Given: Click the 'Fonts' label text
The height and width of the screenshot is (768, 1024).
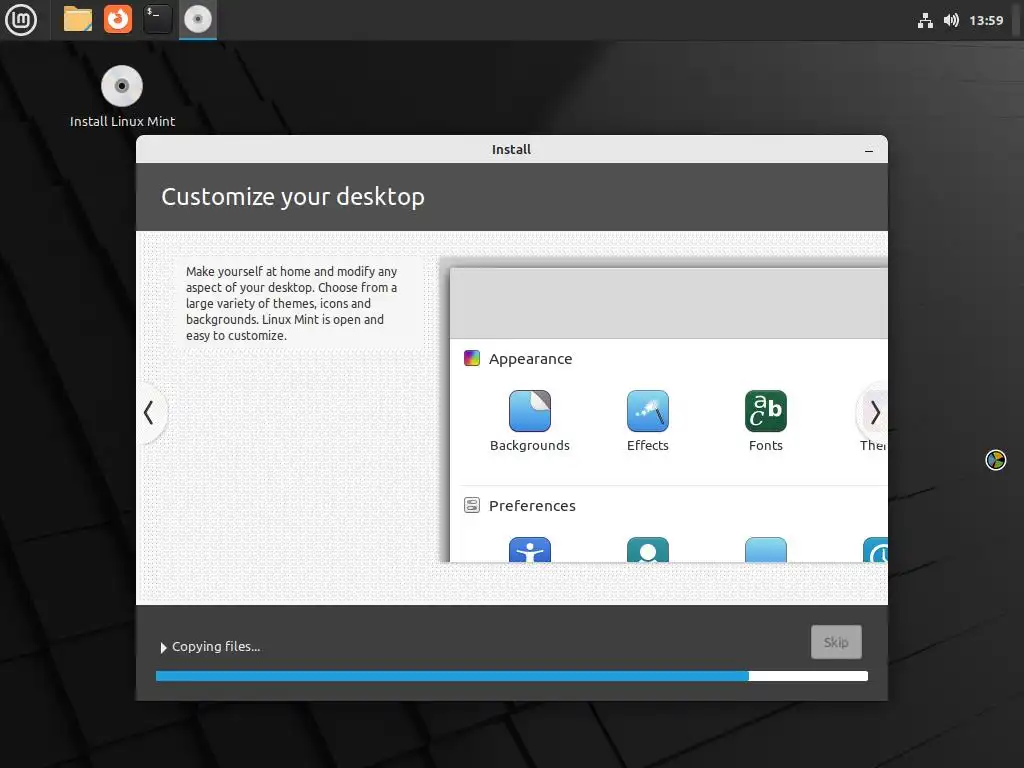Looking at the screenshot, I should [x=765, y=445].
